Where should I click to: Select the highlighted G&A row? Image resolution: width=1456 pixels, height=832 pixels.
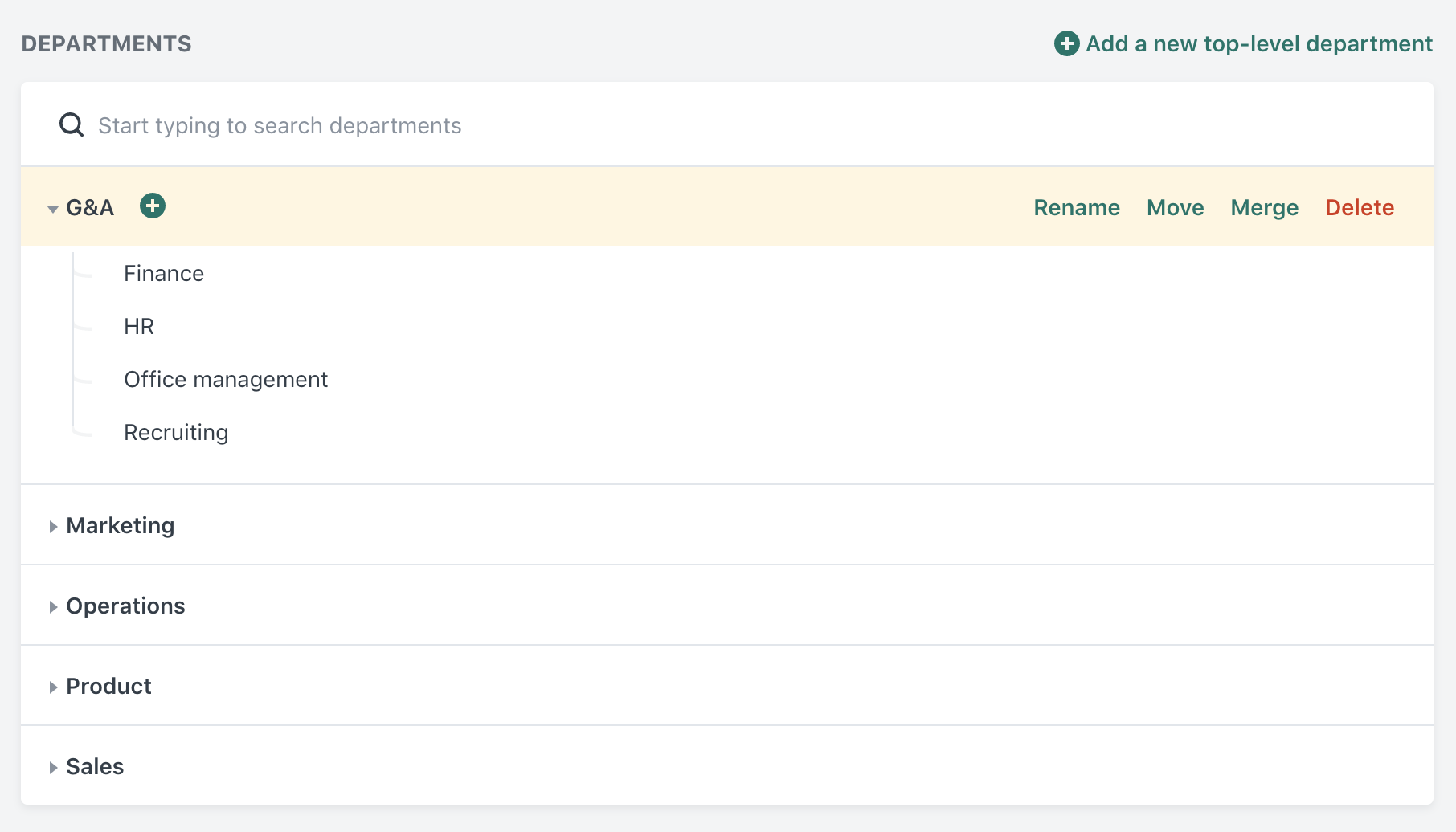pos(90,207)
